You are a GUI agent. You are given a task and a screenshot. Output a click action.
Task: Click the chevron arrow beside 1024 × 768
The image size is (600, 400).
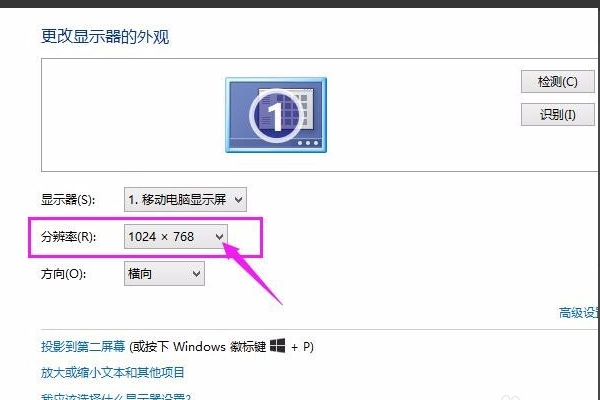[x=219, y=237]
